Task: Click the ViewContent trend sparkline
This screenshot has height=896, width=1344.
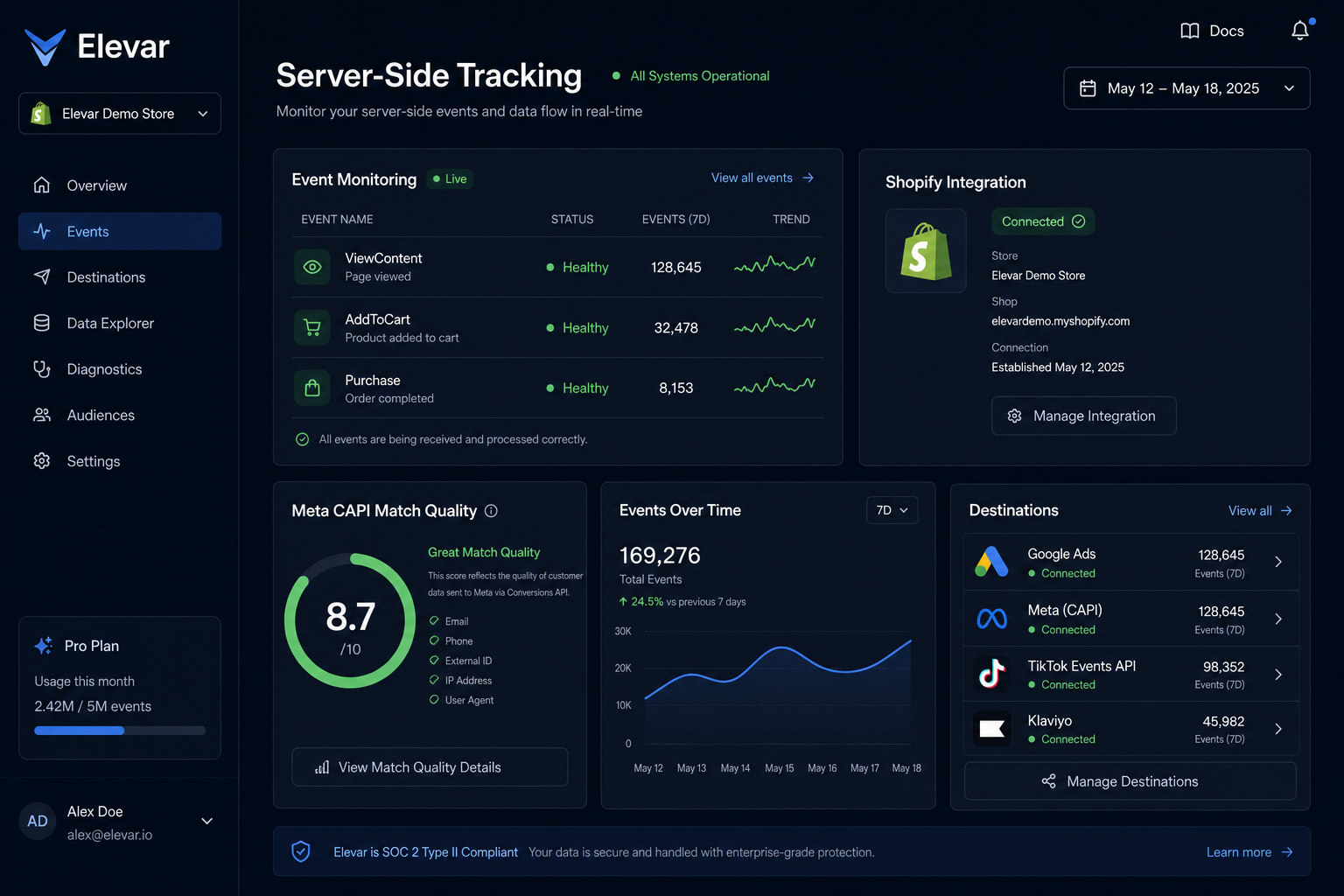Action: click(x=774, y=263)
